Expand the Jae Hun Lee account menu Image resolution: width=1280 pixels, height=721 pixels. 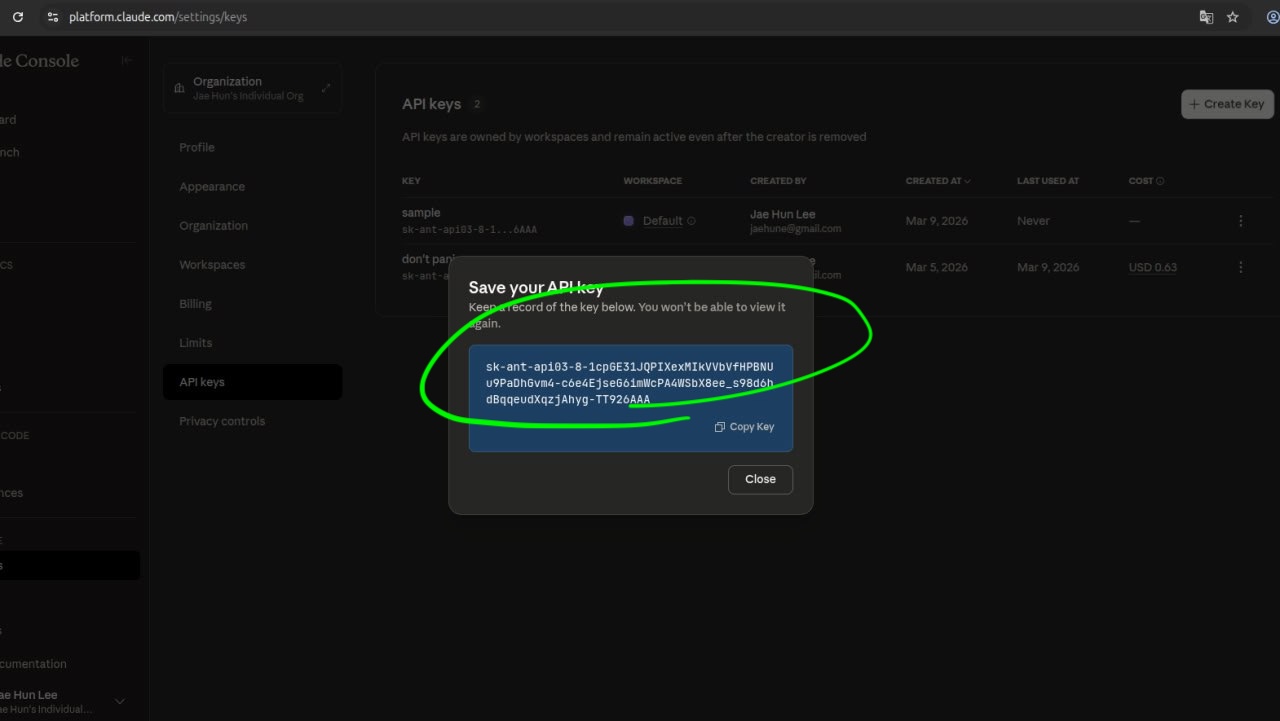120,701
